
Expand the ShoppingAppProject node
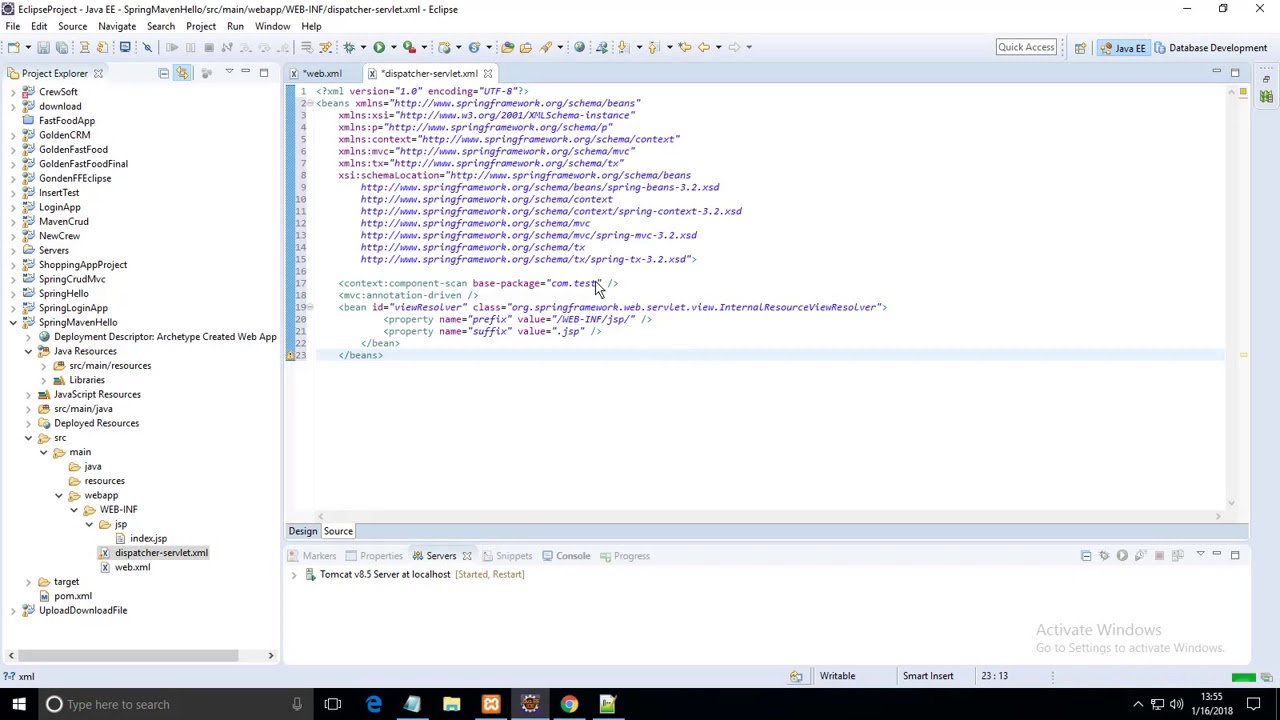(13, 265)
